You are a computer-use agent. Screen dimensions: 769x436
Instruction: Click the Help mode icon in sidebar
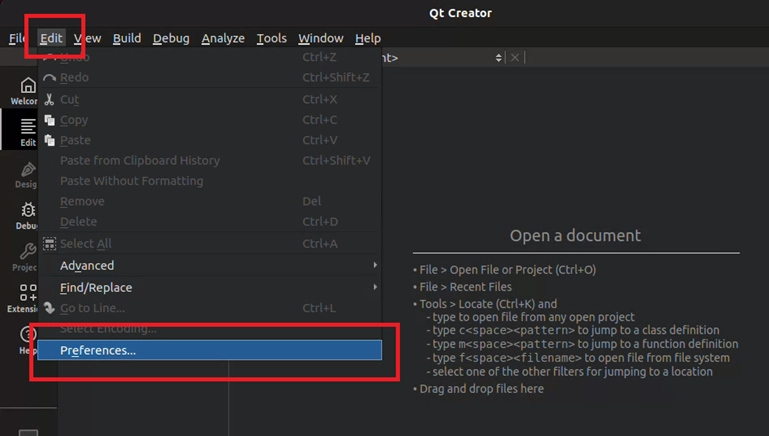tap(27, 339)
